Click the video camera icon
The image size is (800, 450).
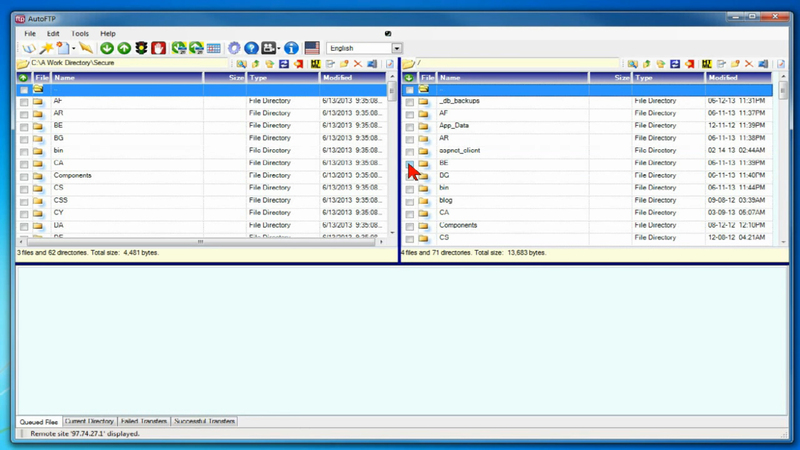268,48
